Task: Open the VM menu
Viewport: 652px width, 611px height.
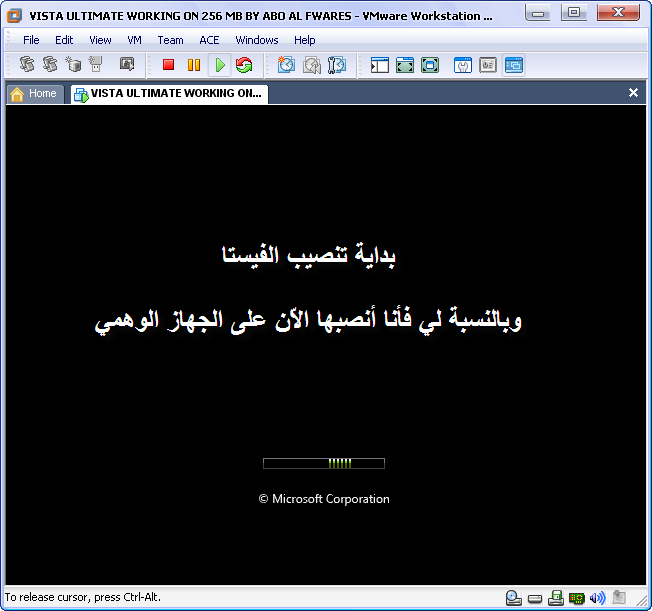Action: point(134,40)
